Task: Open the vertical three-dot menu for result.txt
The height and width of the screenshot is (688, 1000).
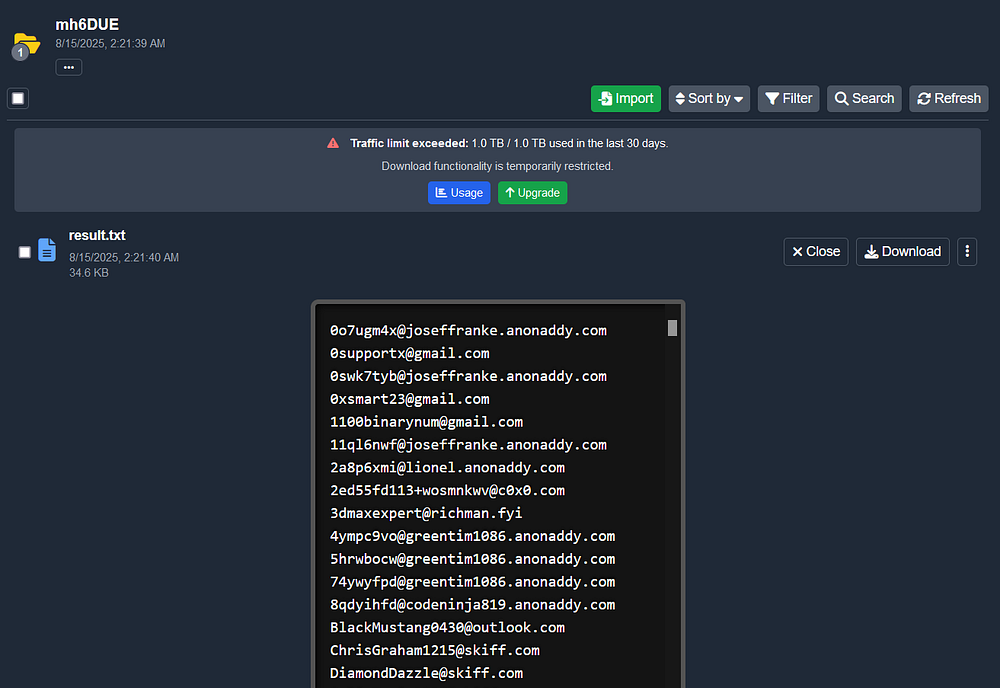Action: pyautogui.click(x=967, y=252)
